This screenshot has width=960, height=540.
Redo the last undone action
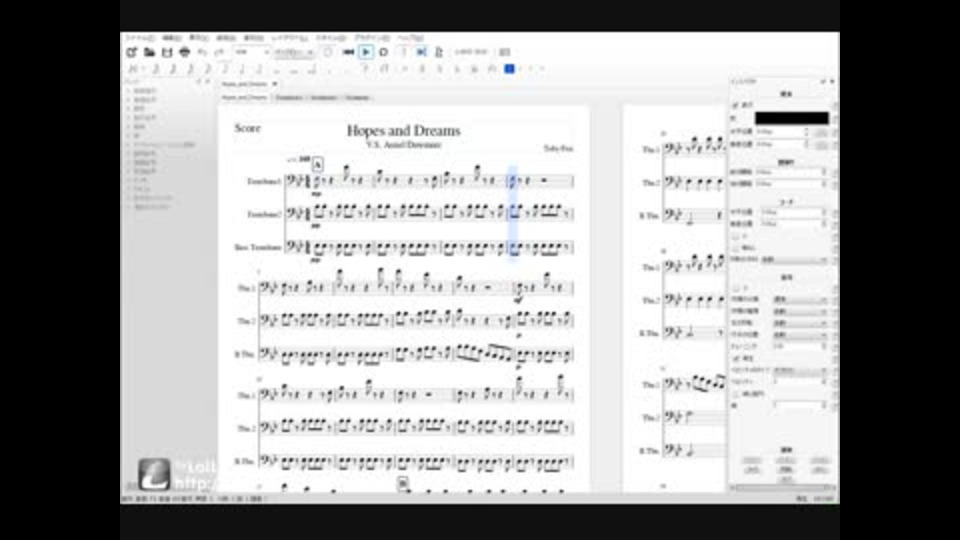point(219,53)
